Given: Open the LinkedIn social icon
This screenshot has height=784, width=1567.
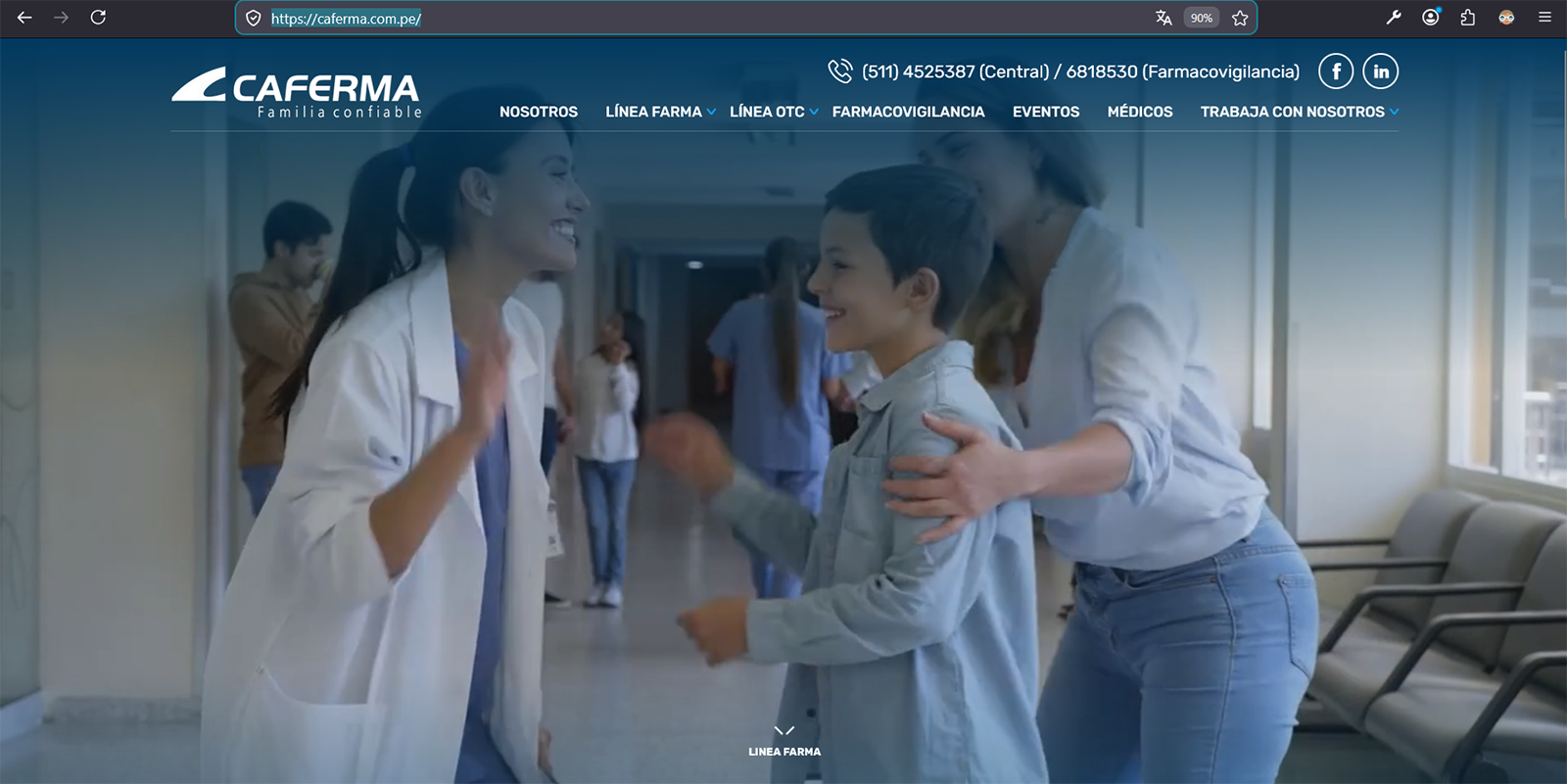Looking at the screenshot, I should click(1381, 71).
